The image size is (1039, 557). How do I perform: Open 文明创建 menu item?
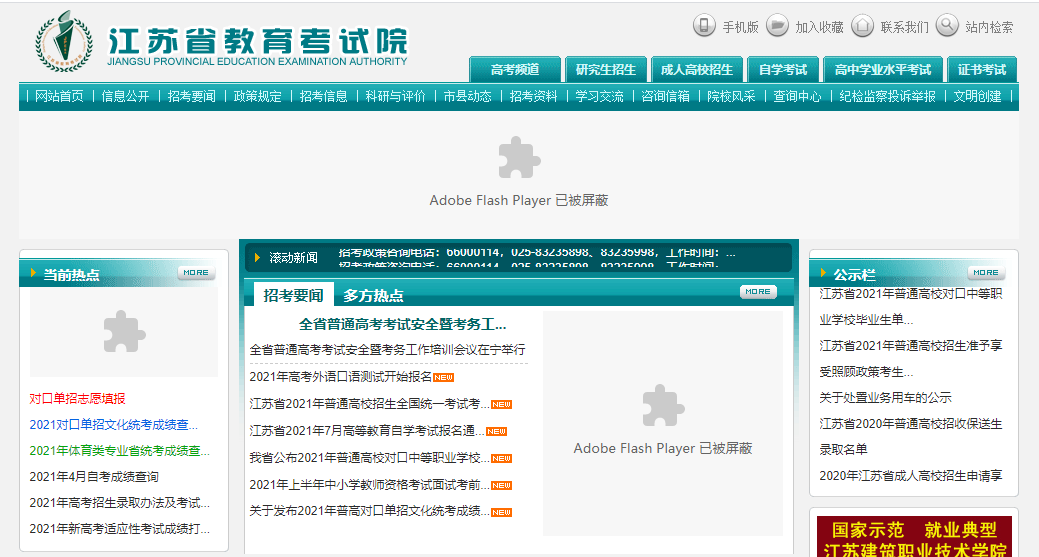[977, 96]
